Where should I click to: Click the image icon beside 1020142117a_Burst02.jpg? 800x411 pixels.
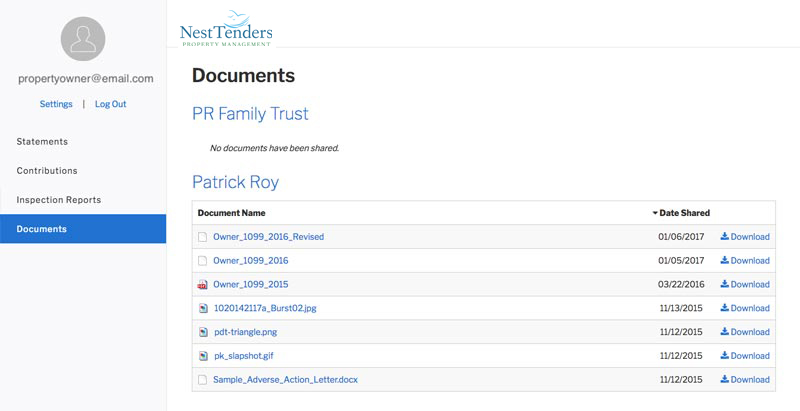(202, 308)
